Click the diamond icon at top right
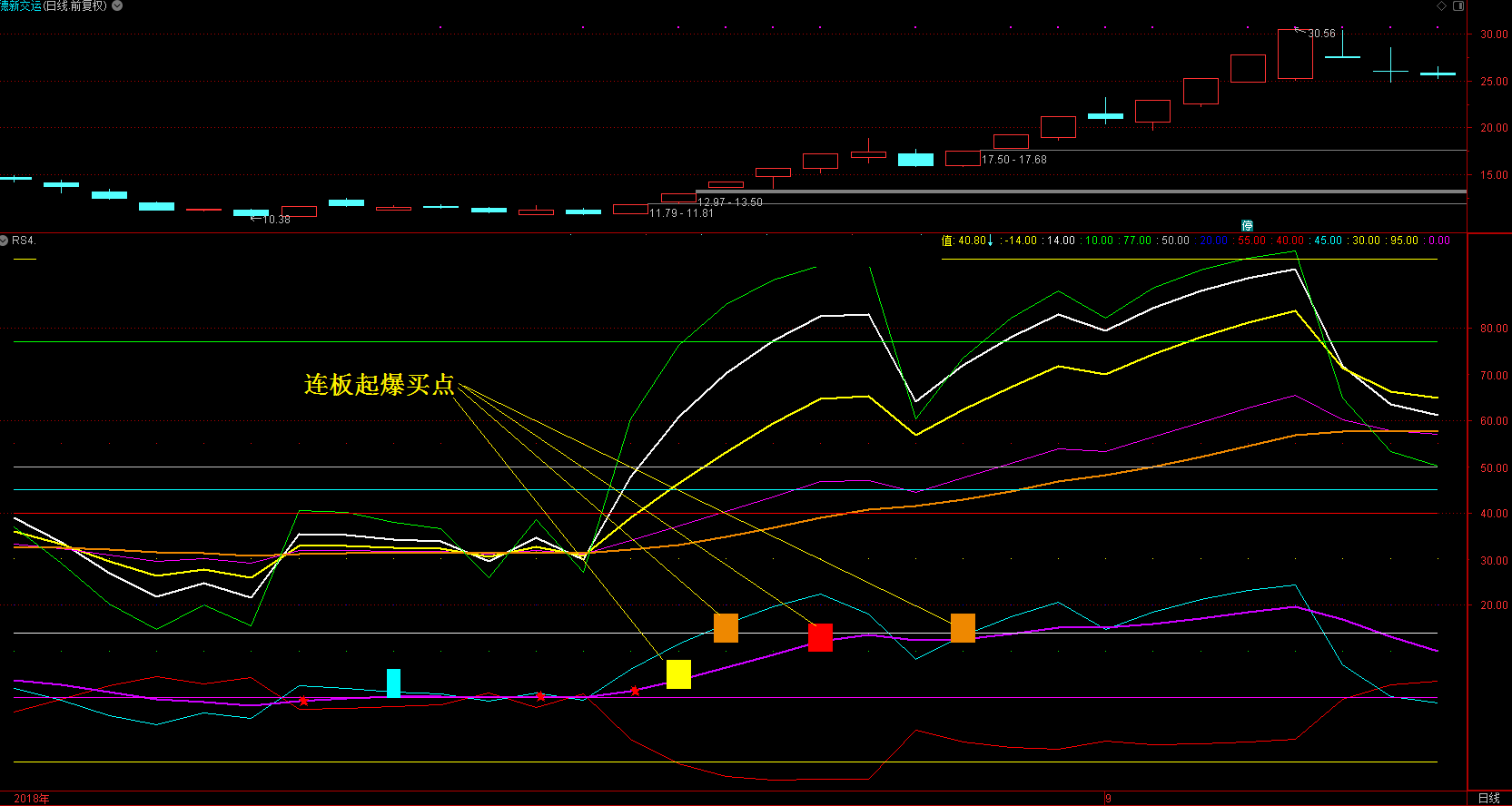This screenshot has height=806, width=1512. (x=1441, y=5)
